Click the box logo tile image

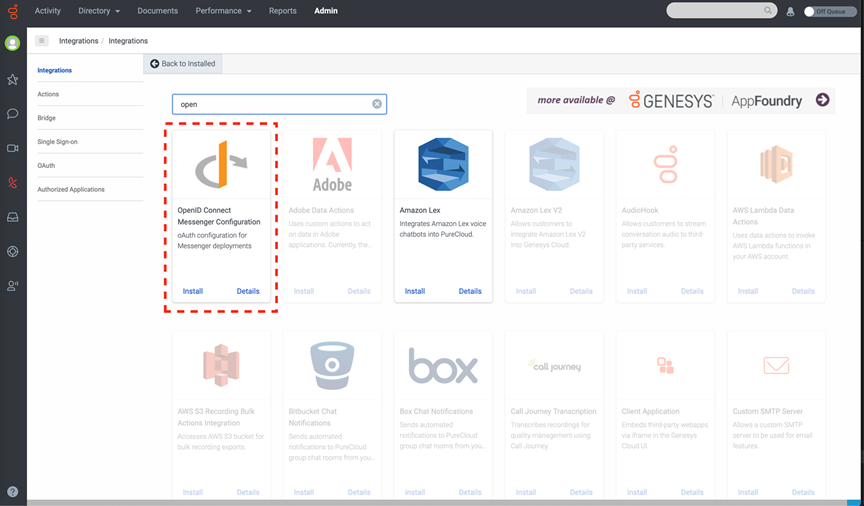tap(443, 365)
